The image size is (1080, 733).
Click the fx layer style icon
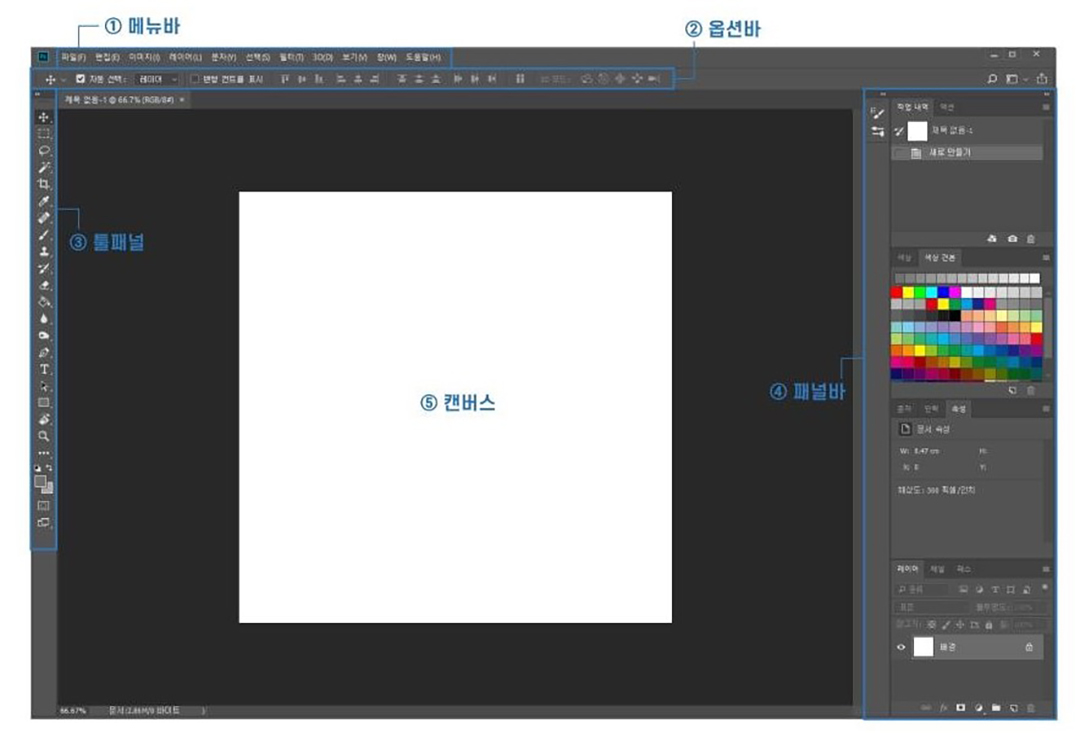point(944,708)
